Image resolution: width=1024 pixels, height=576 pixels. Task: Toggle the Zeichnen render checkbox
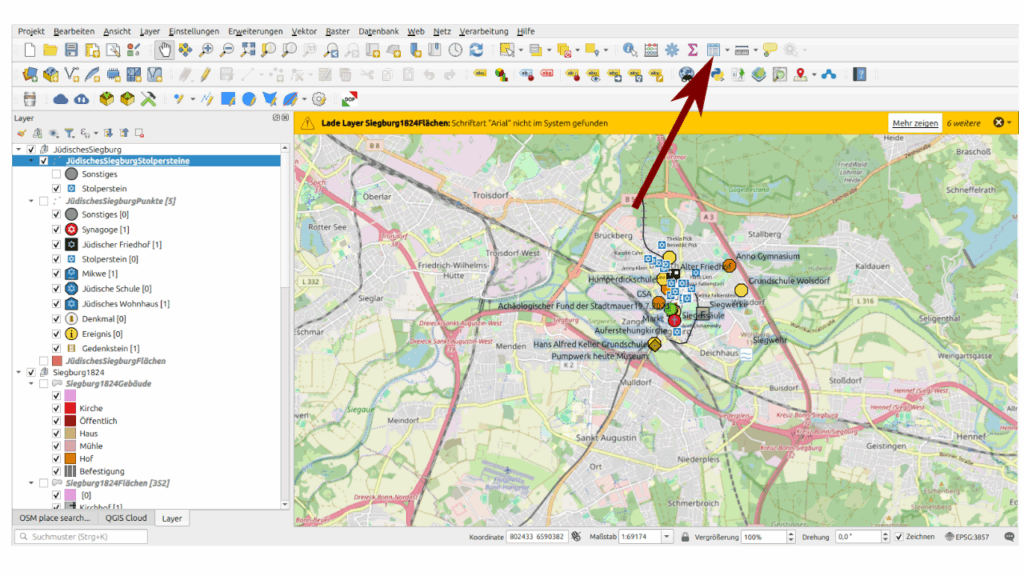coord(898,537)
